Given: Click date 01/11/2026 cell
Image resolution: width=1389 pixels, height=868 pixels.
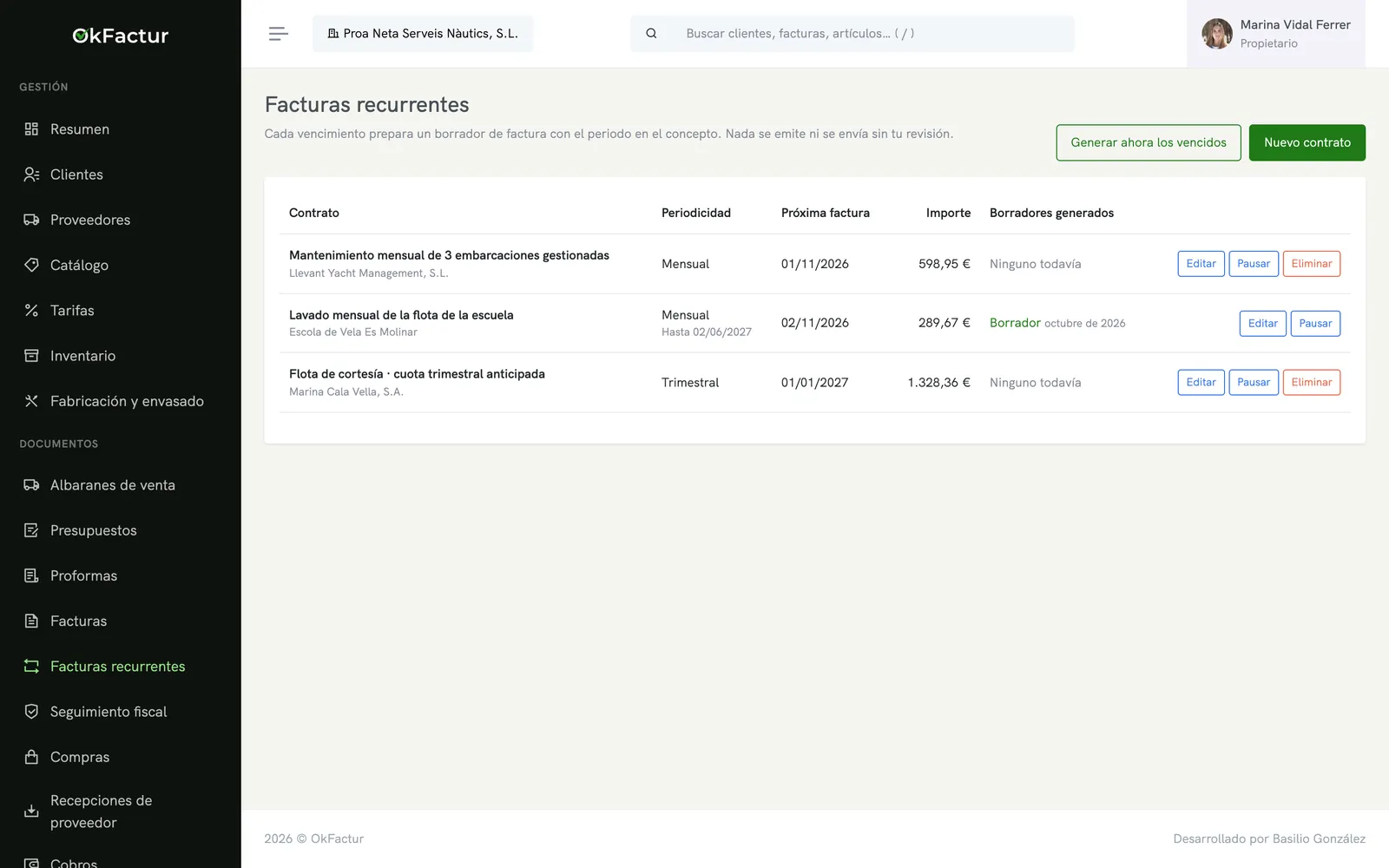Looking at the screenshot, I should coord(814,264).
